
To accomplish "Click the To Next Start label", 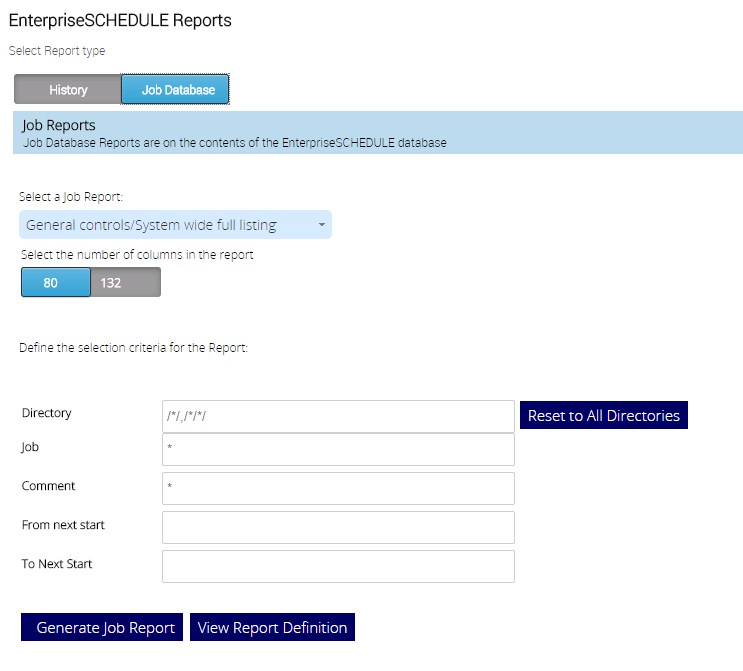I will pyautogui.click(x=57, y=564).
